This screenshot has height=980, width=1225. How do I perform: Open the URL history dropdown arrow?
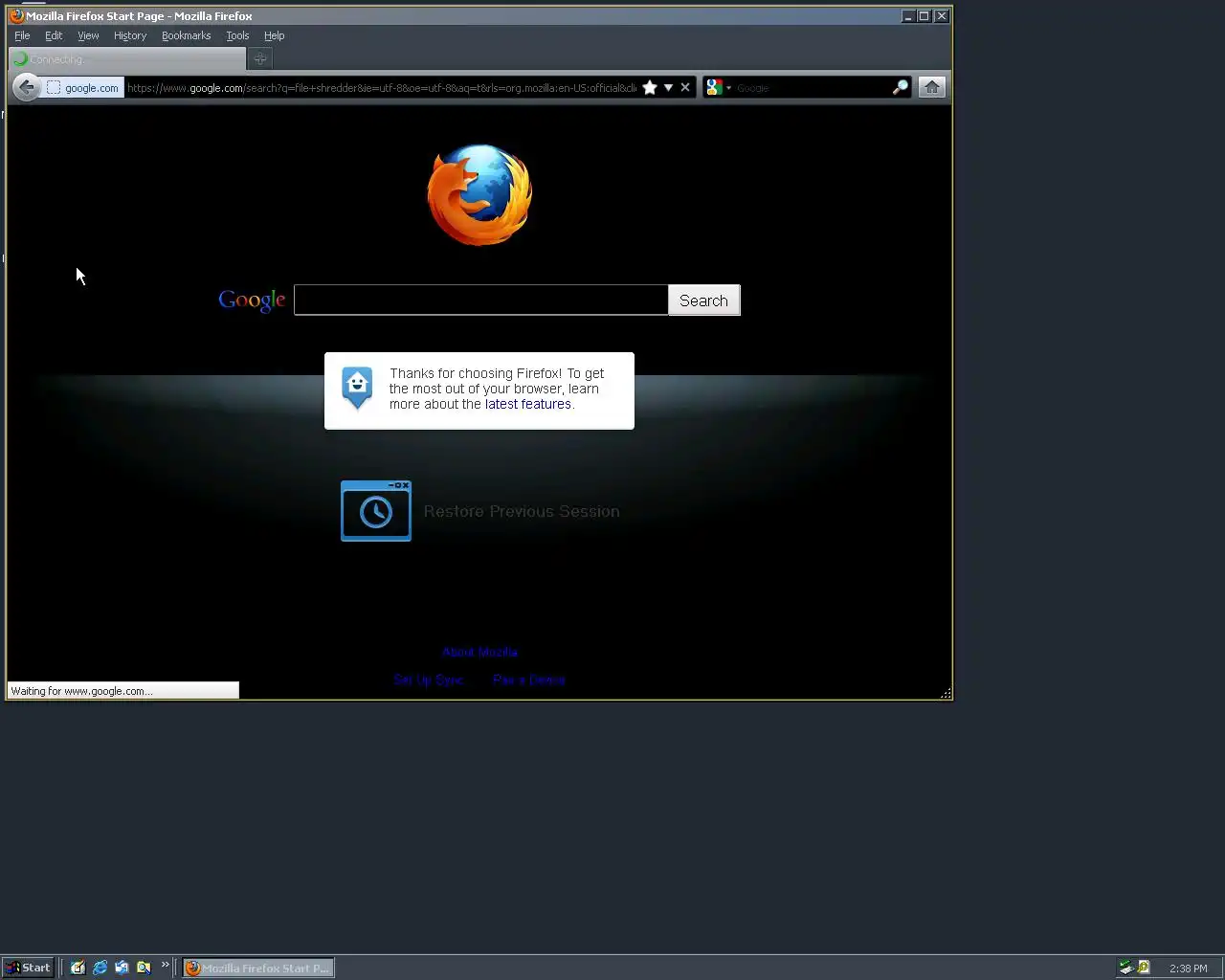click(x=669, y=87)
